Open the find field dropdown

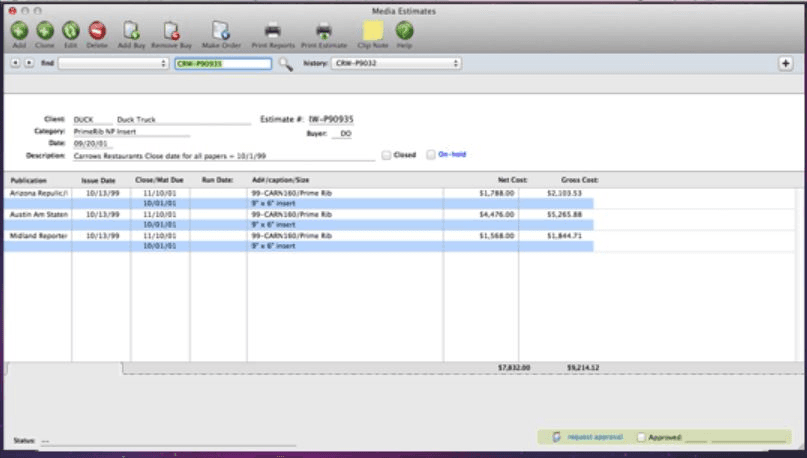(x=113, y=63)
